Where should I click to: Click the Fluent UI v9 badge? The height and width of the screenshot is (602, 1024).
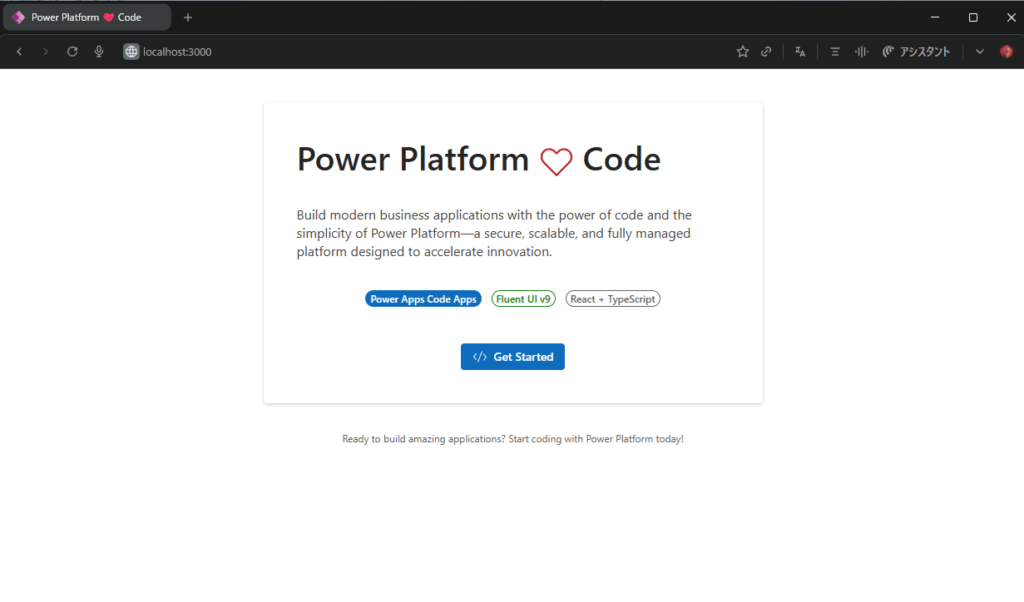523,299
